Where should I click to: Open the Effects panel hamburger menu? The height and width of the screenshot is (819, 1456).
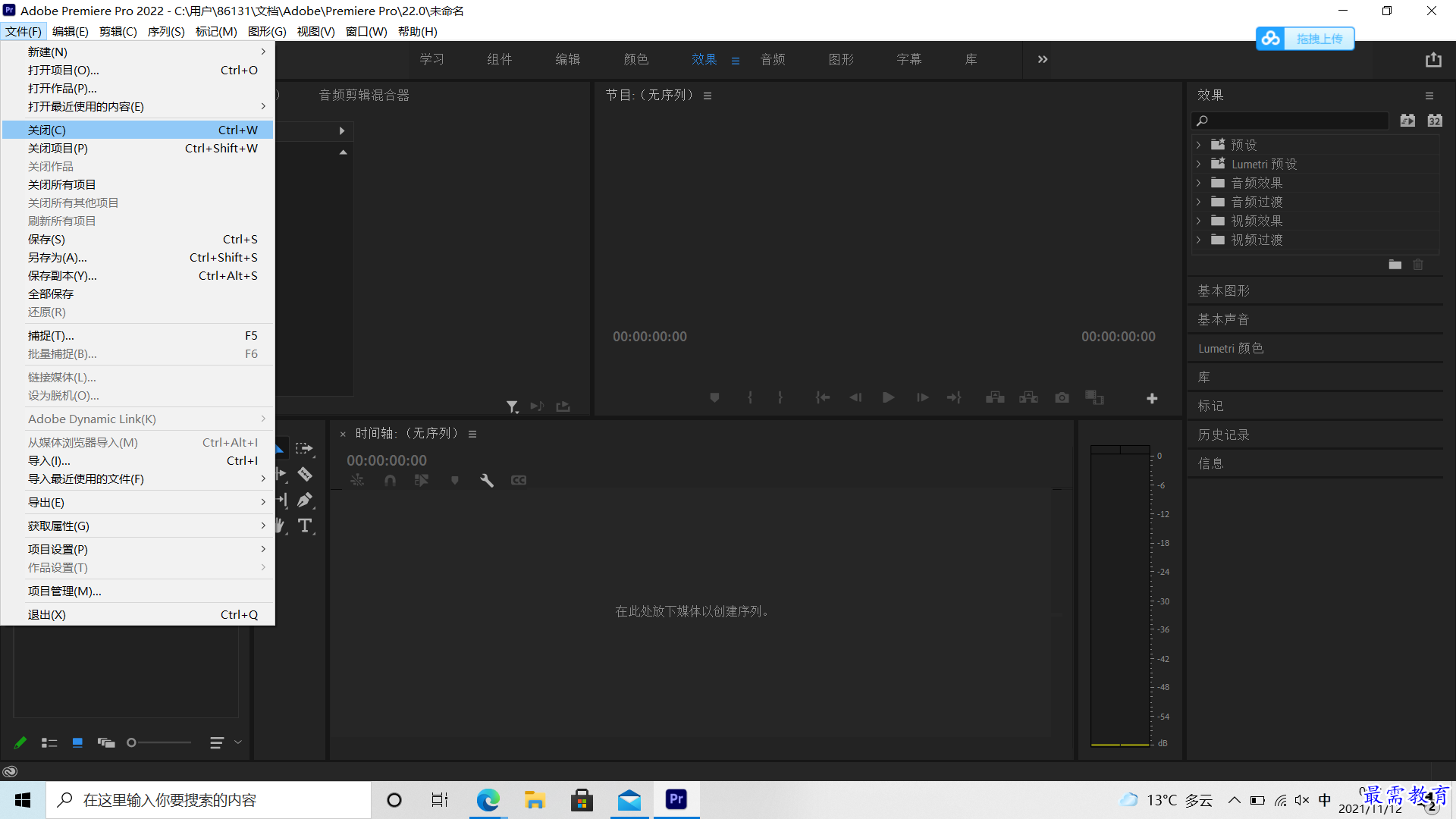(1429, 96)
